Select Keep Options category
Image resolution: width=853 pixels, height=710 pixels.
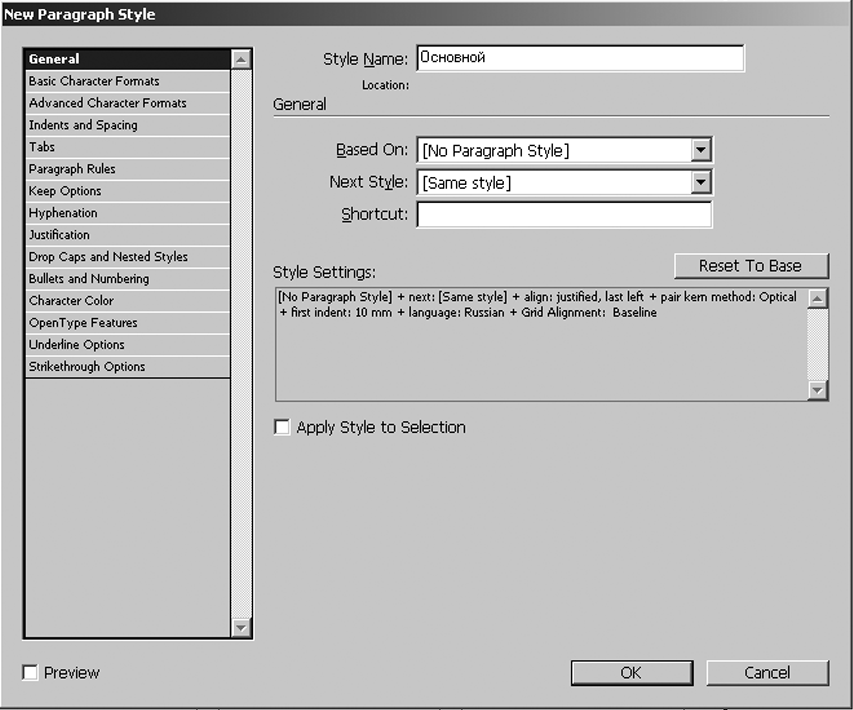point(128,191)
